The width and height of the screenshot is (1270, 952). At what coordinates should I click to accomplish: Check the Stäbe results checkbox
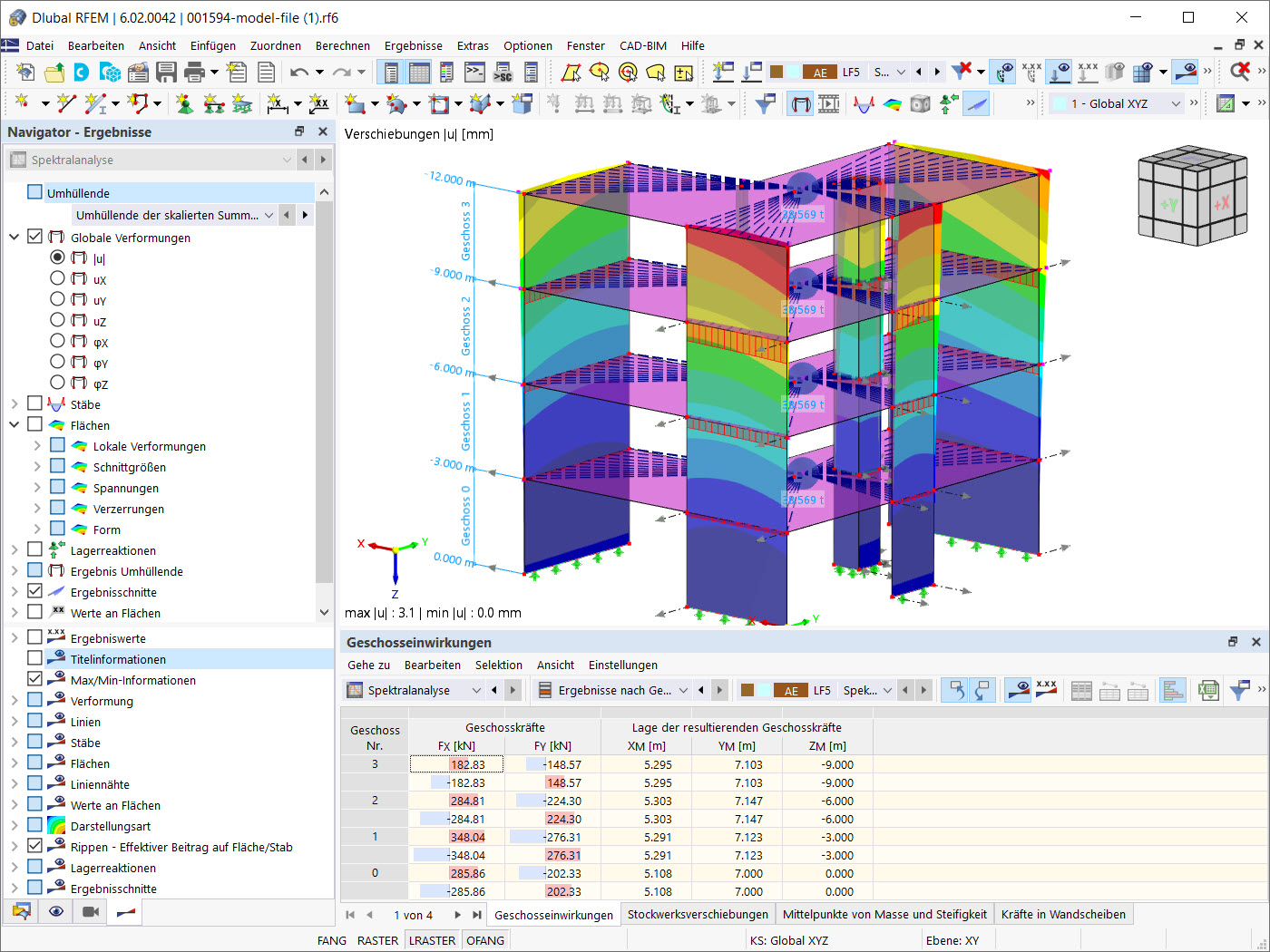point(35,403)
